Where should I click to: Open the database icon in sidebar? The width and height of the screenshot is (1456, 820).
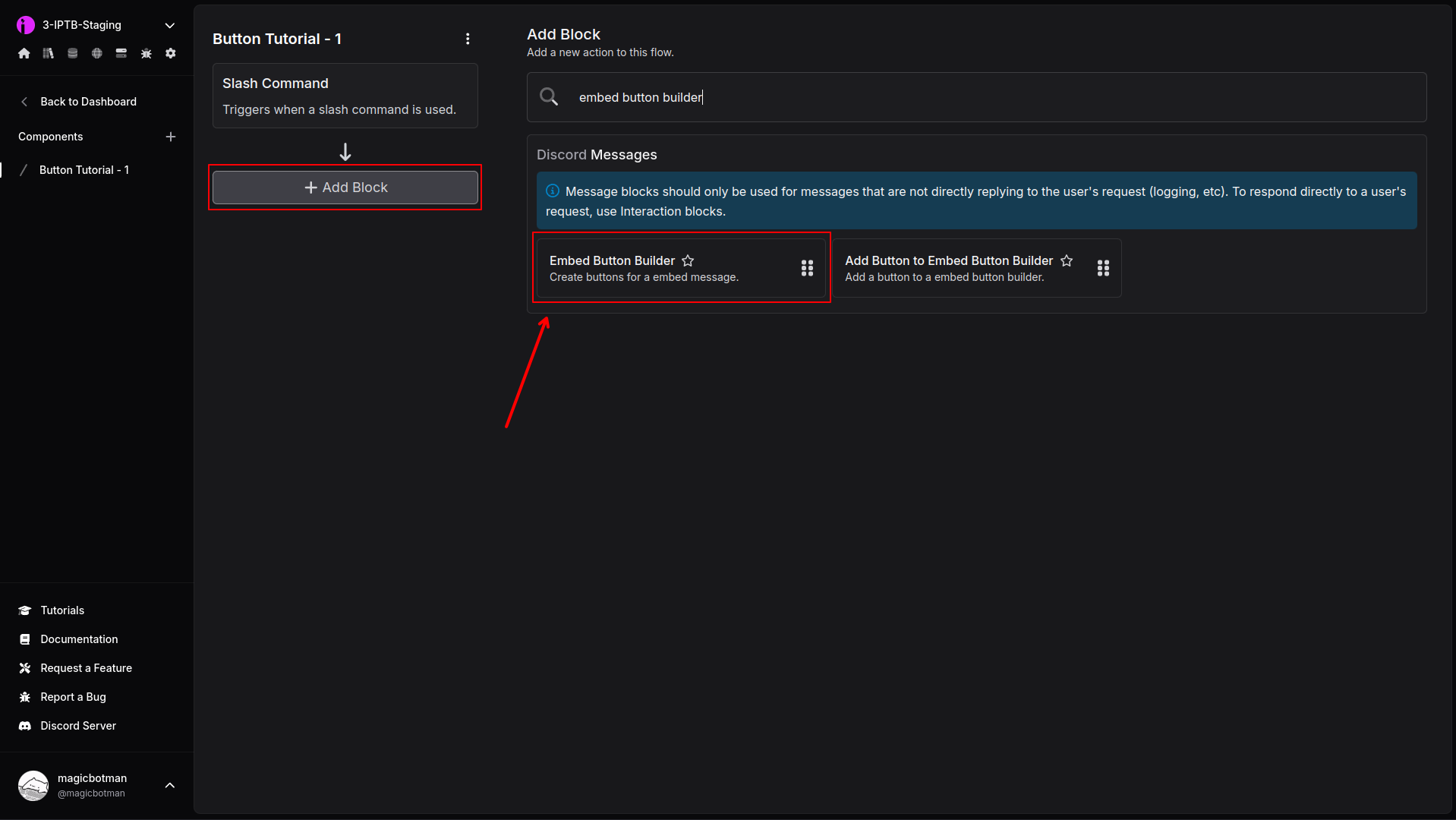[x=73, y=53]
